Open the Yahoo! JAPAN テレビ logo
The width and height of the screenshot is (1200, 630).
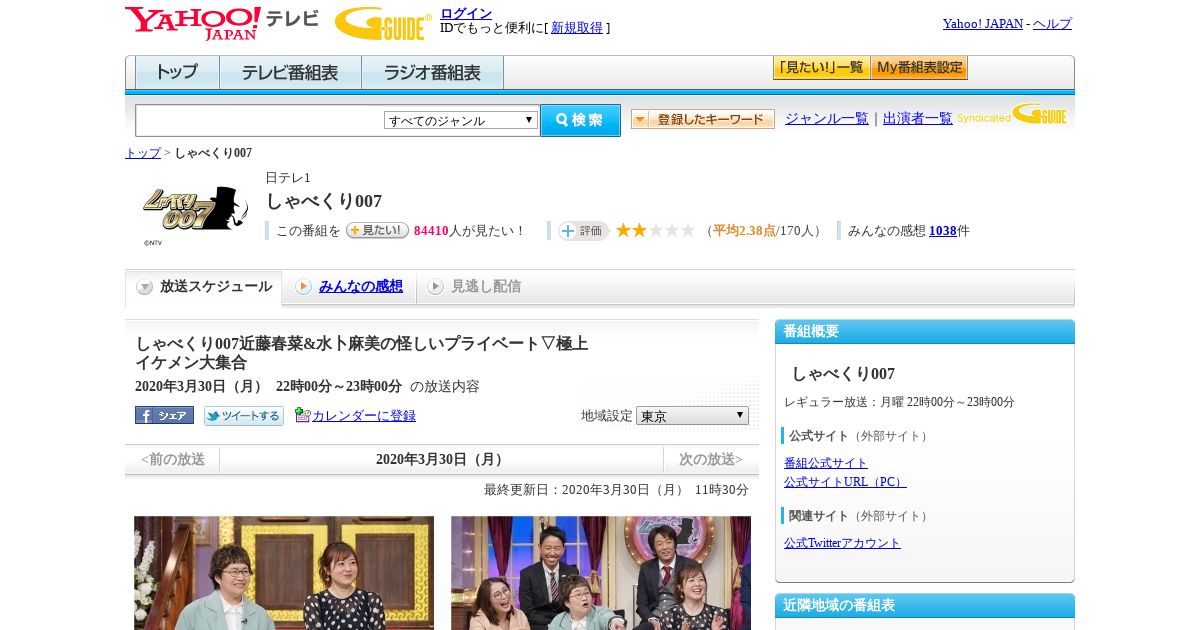(222, 24)
